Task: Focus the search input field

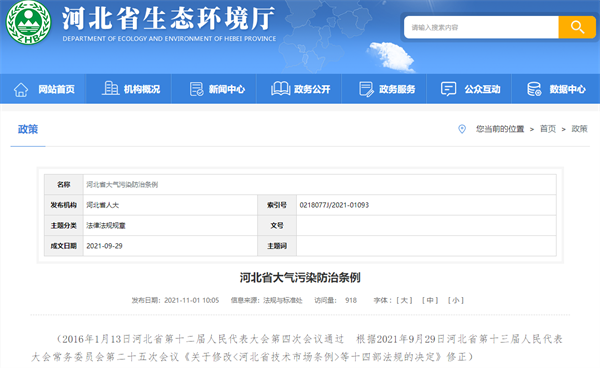Action: pos(481,27)
